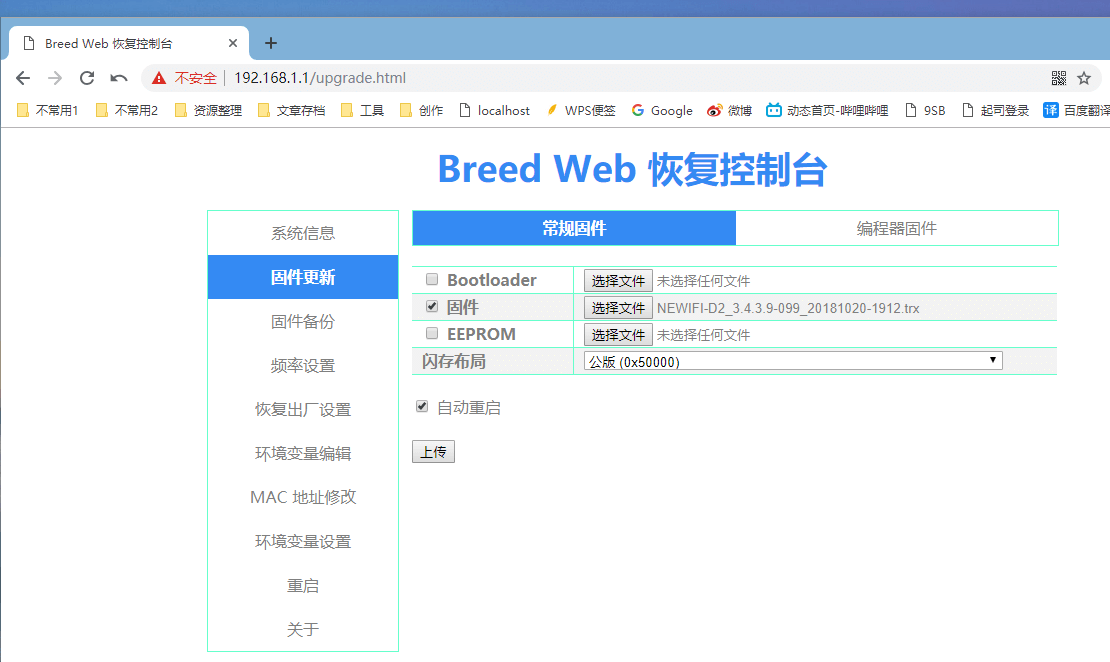Image resolution: width=1110 pixels, height=662 pixels.
Task: Click the bookmark star icon
Action: (x=1083, y=77)
